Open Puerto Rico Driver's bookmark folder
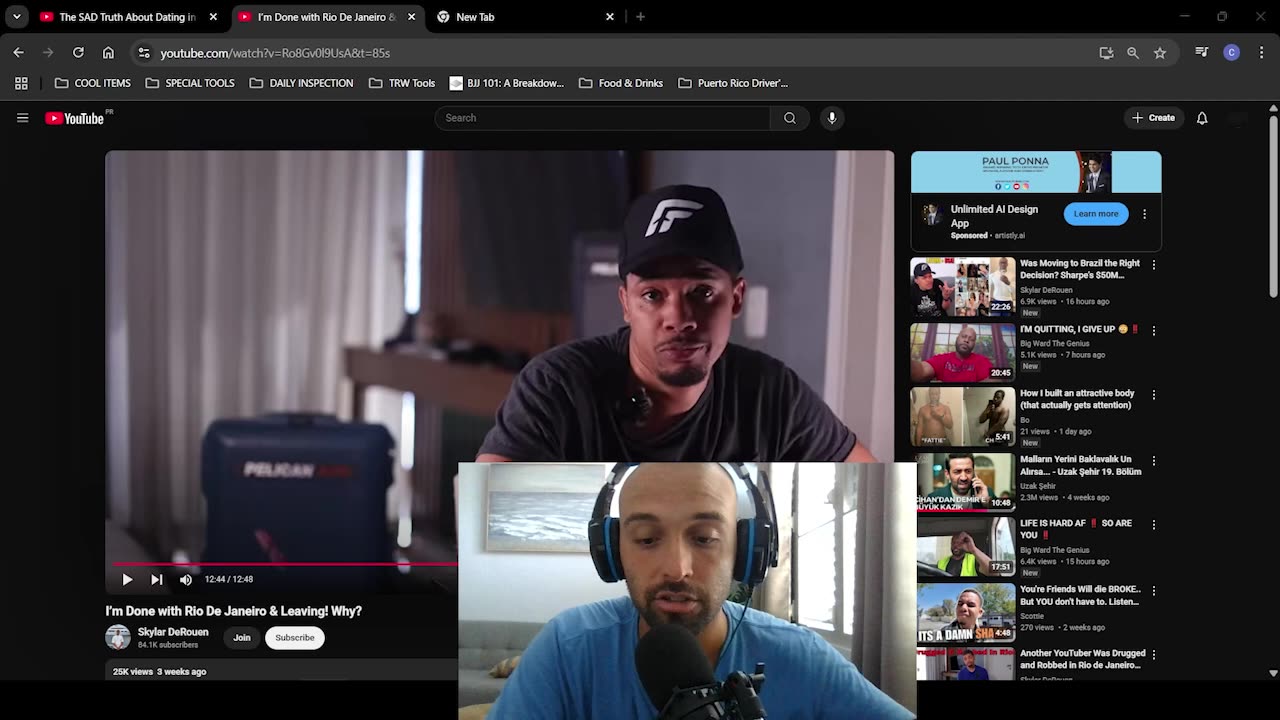1280x720 pixels. coord(733,83)
